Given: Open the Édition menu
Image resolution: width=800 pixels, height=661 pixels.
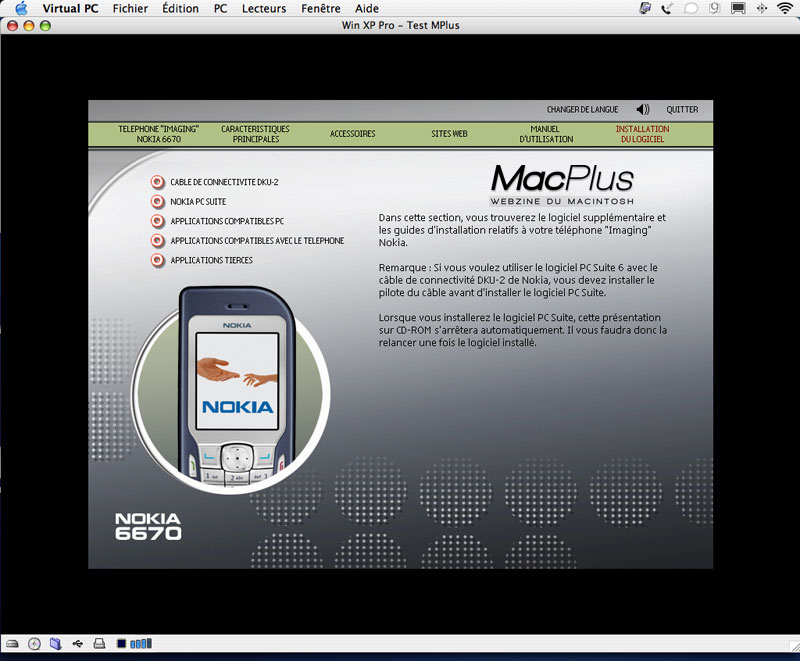Looking at the screenshot, I should pos(180,9).
